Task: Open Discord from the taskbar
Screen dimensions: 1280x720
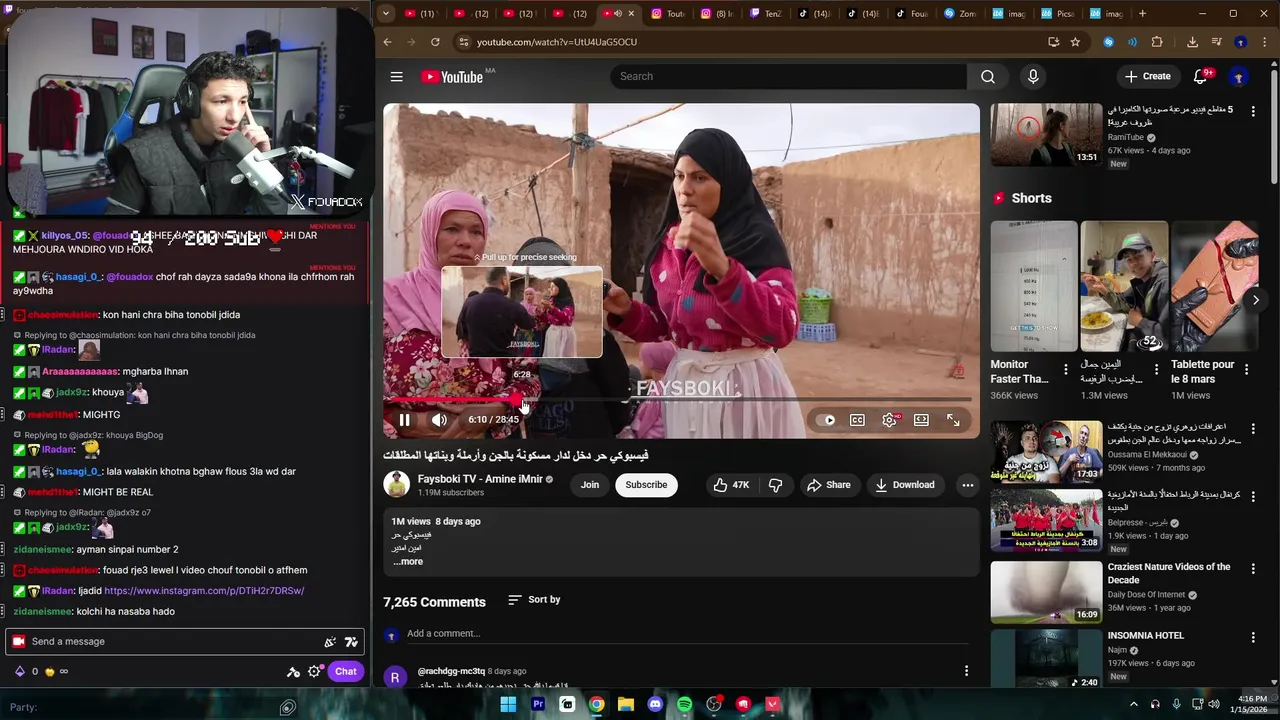Action: (655, 705)
